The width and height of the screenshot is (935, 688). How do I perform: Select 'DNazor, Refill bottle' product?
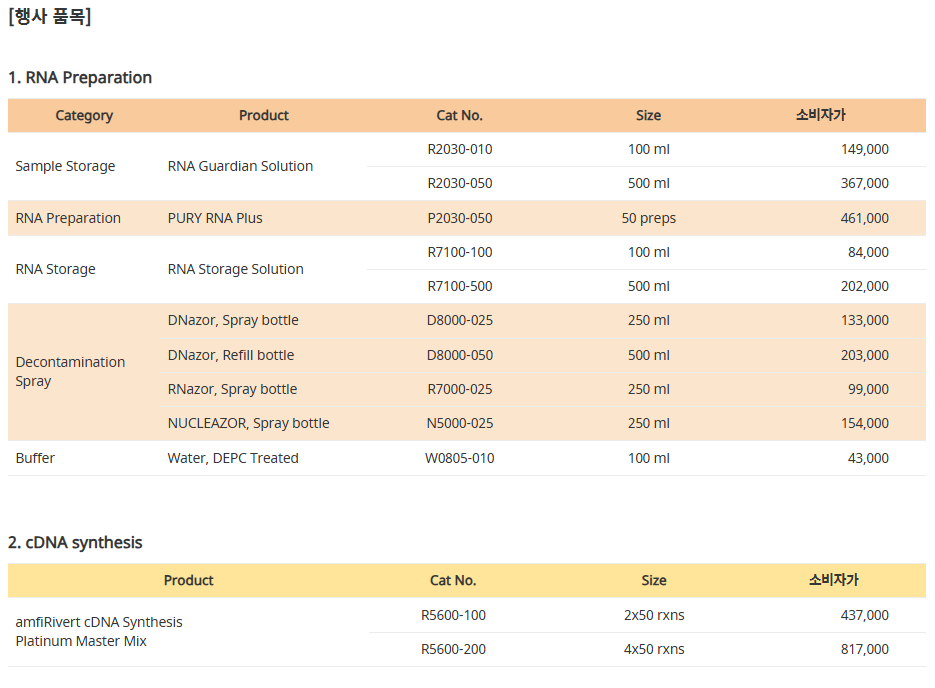(231, 355)
